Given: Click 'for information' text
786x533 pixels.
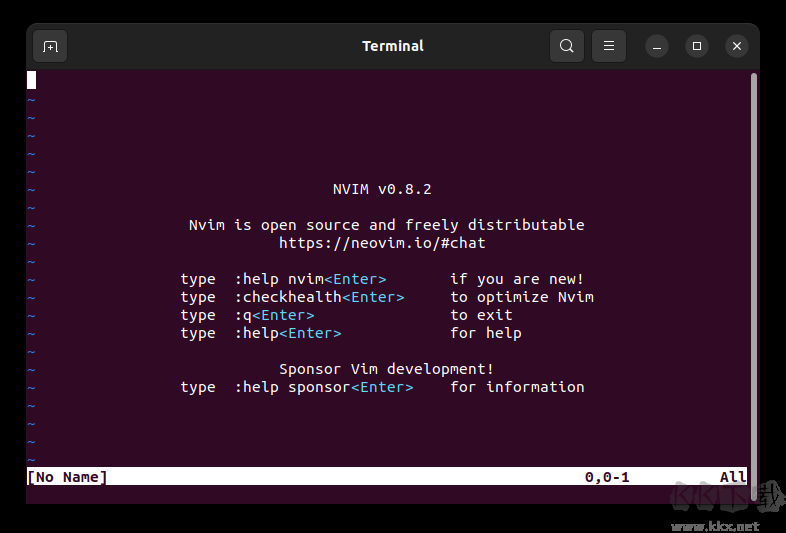Looking at the screenshot, I should point(517,387).
